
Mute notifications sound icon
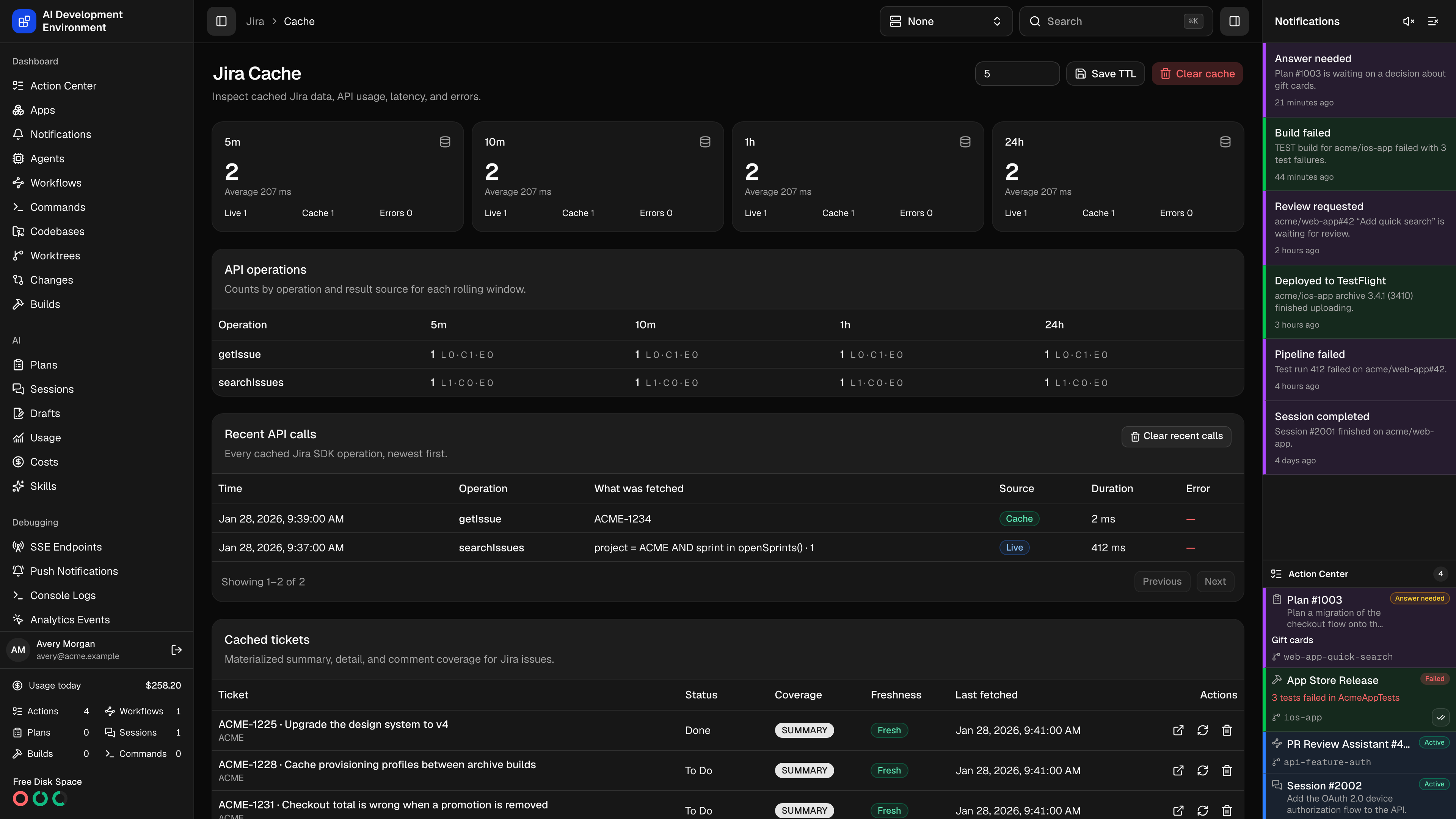(1409, 22)
